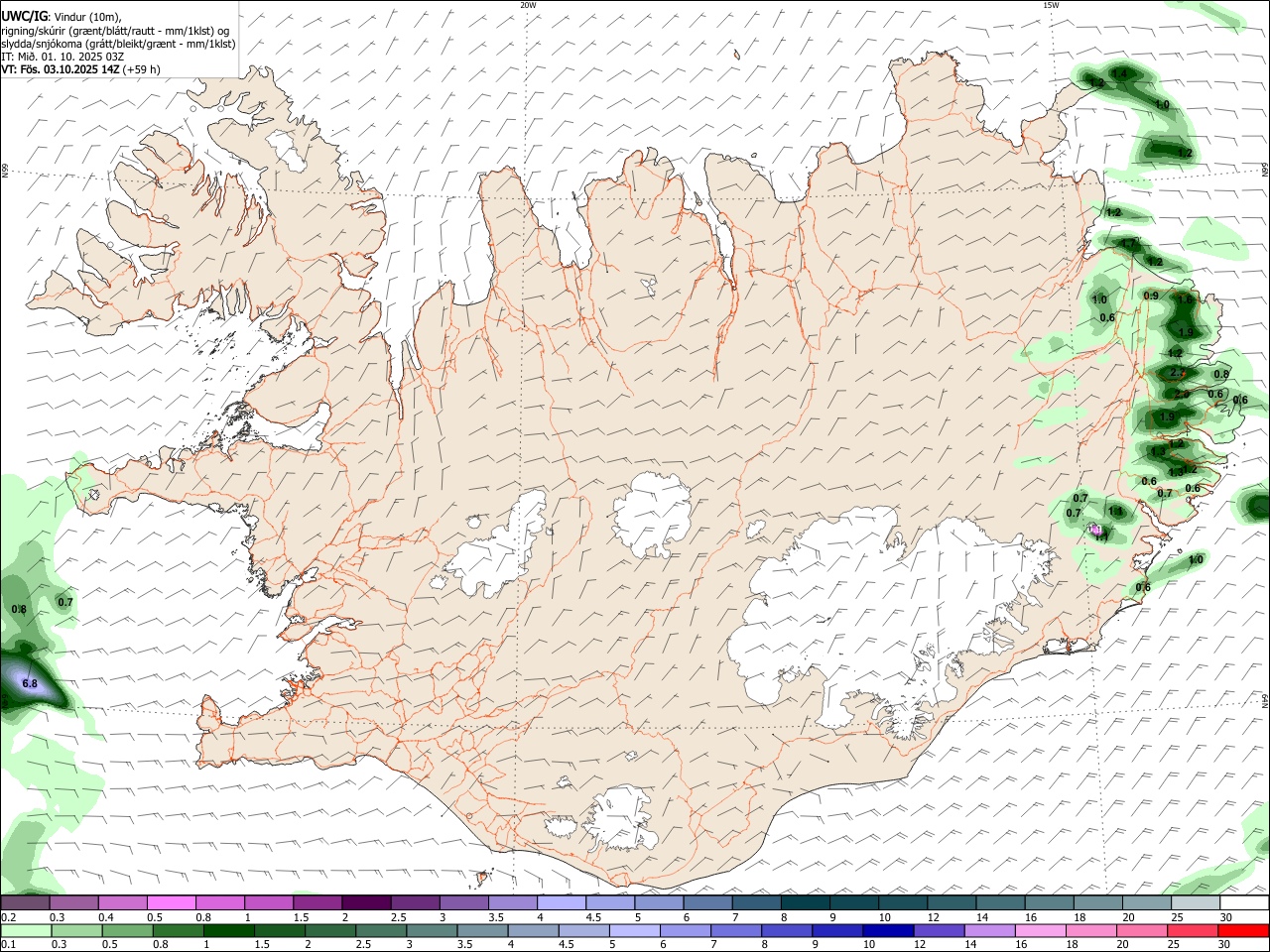Viewport: 1270px width, 952px height.
Task: Click the '7' label in bottom legend row
Action: pos(712,945)
